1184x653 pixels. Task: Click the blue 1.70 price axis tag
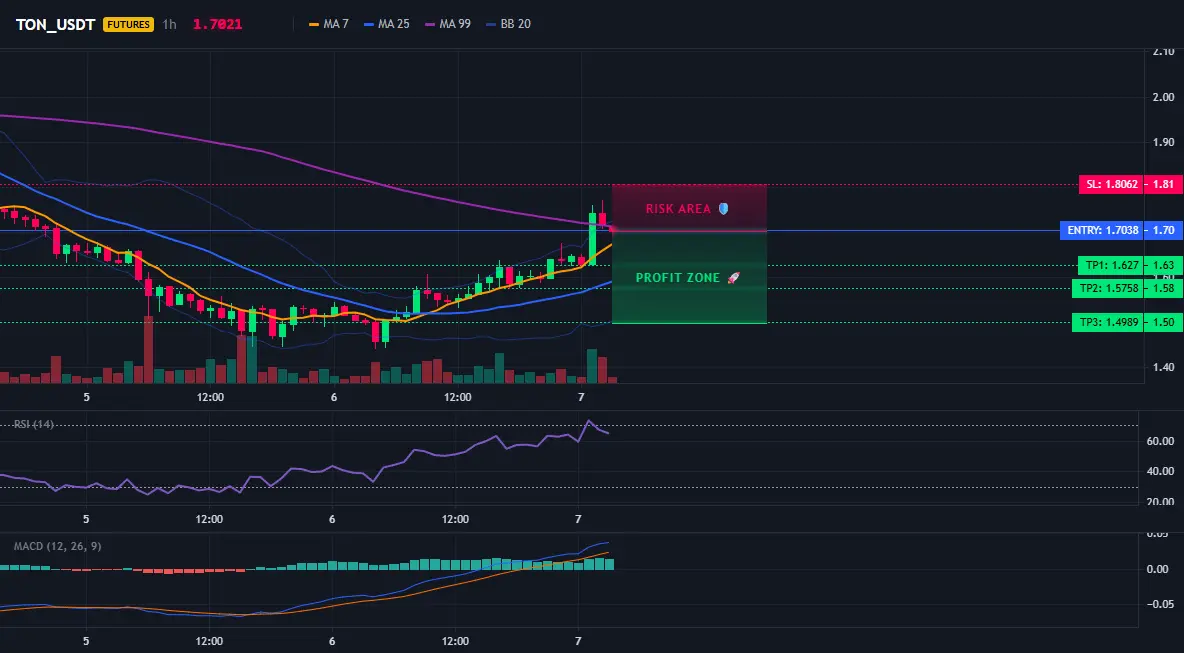tap(1163, 230)
